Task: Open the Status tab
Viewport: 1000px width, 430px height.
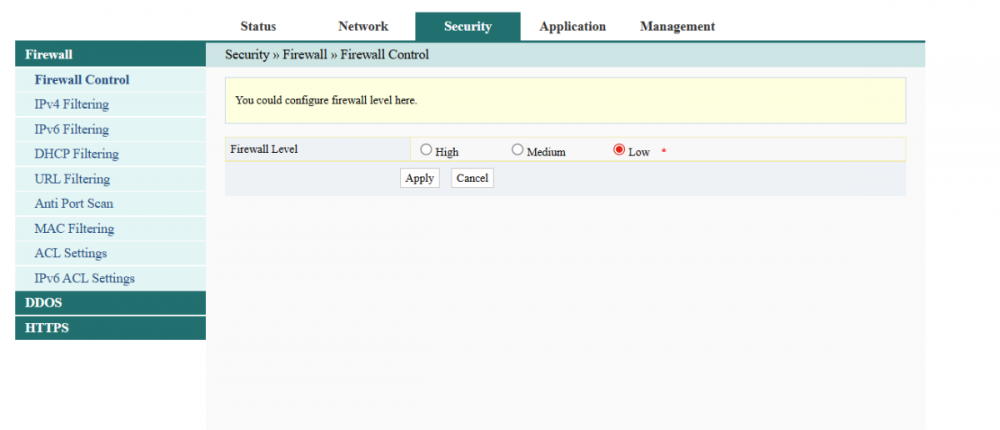Action: coord(258,27)
